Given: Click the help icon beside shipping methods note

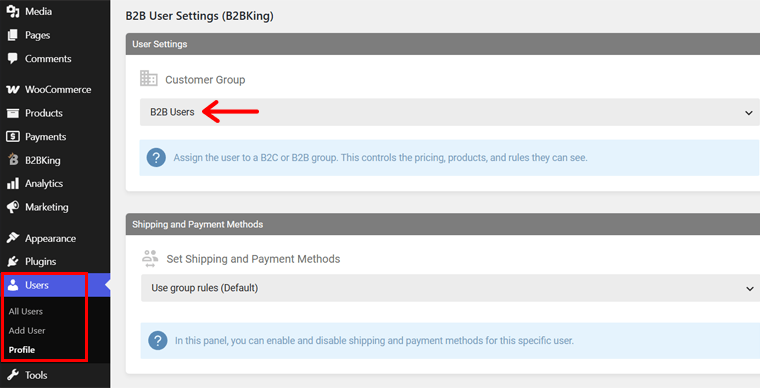Looking at the screenshot, I should click(158, 341).
